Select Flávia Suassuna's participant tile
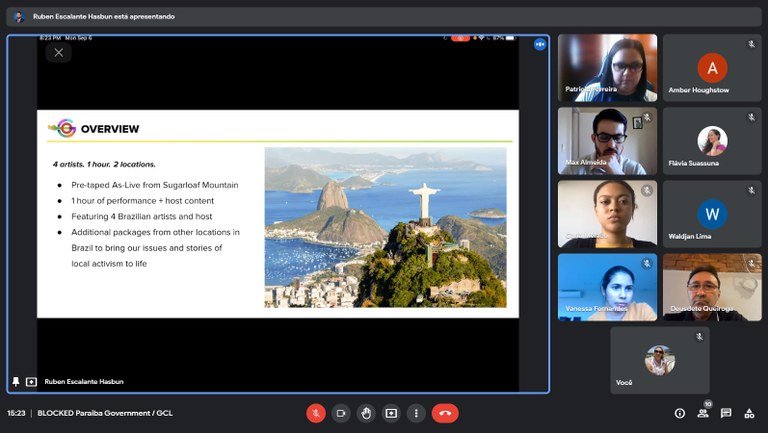 click(x=712, y=141)
